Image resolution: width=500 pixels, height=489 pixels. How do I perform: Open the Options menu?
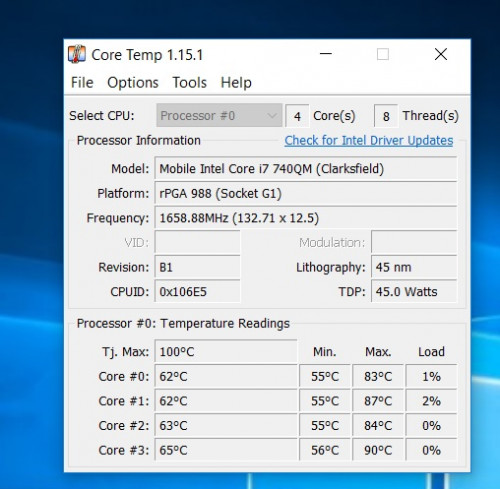coord(133,82)
